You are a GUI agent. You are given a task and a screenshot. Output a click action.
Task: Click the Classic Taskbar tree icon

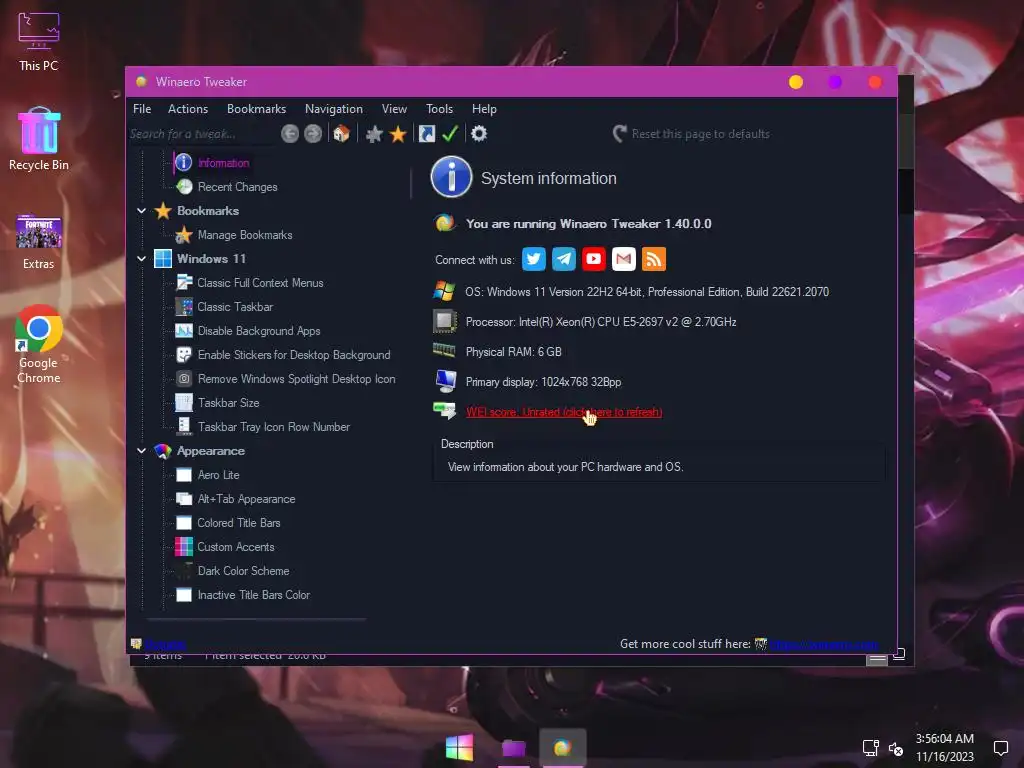(x=185, y=306)
